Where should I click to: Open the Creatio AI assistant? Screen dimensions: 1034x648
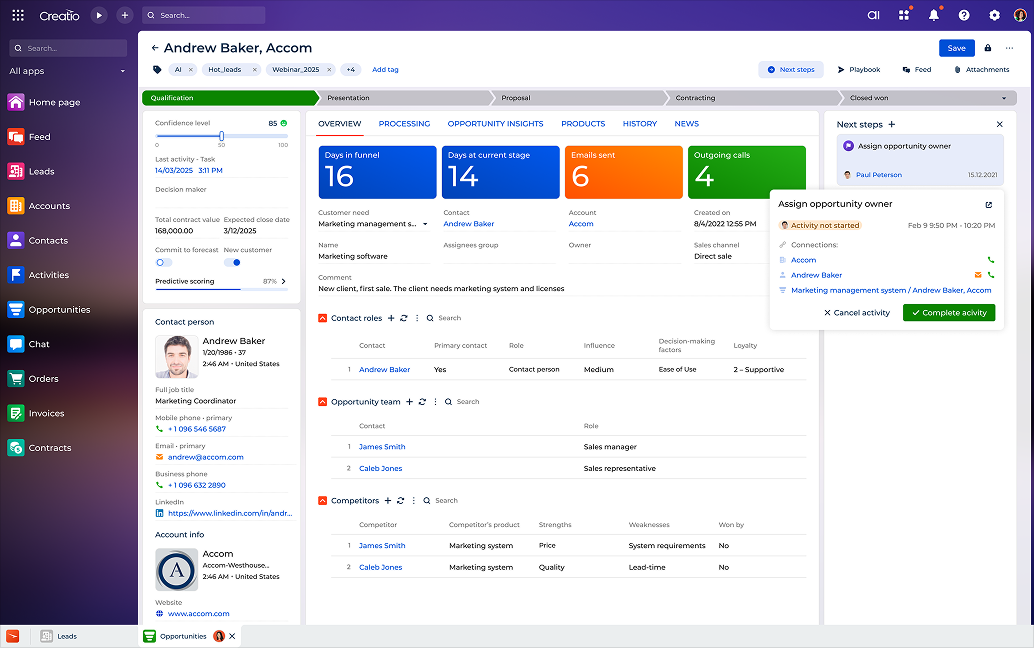pos(873,15)
